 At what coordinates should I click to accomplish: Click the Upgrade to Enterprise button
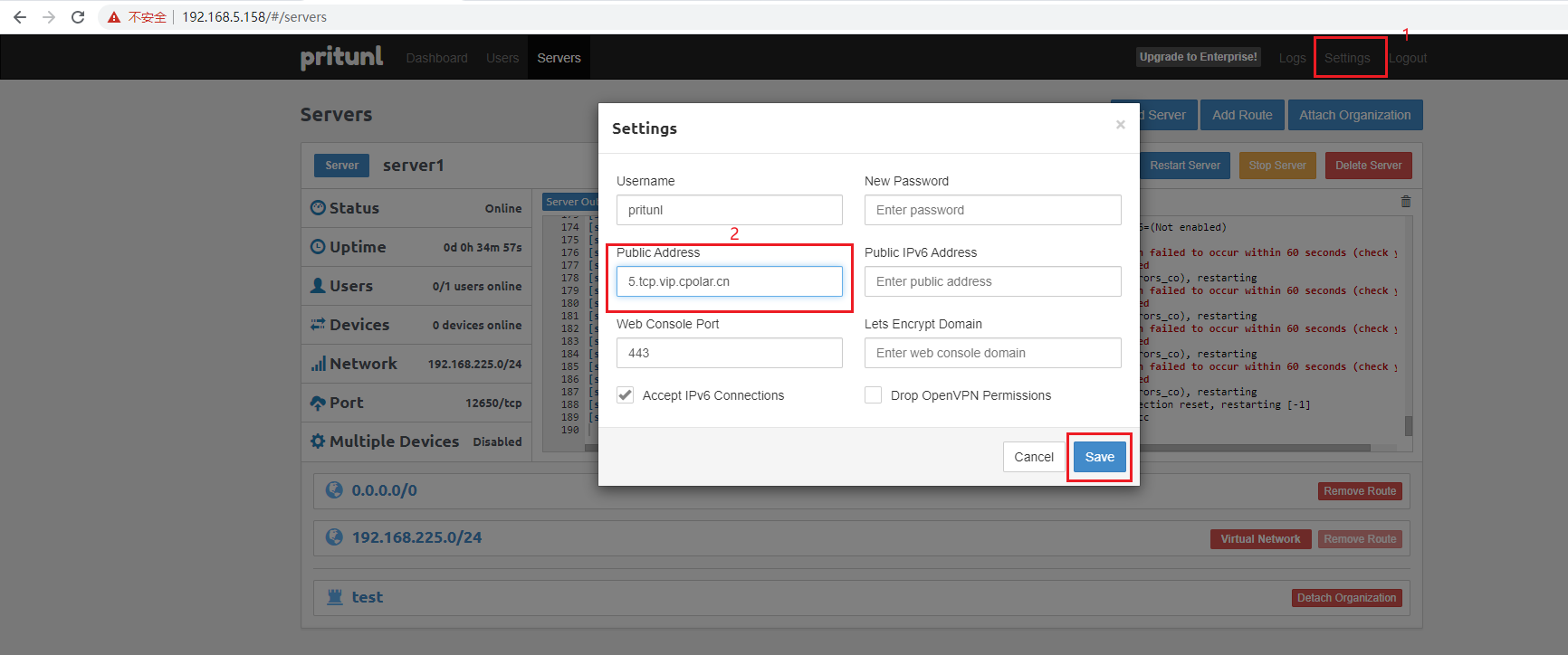1198,57
